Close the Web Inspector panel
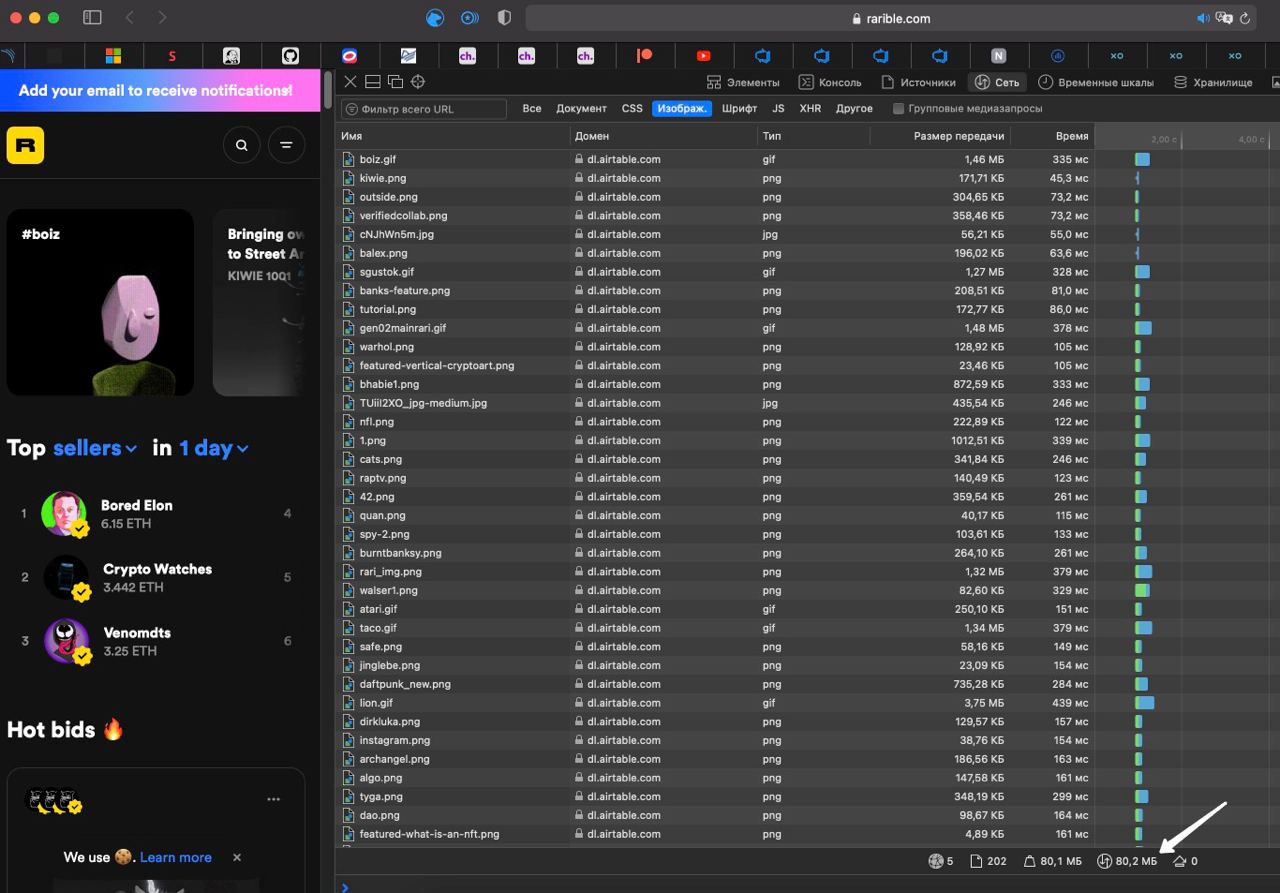Viewport: 1280px width, 893px height. tap(350, 82)
